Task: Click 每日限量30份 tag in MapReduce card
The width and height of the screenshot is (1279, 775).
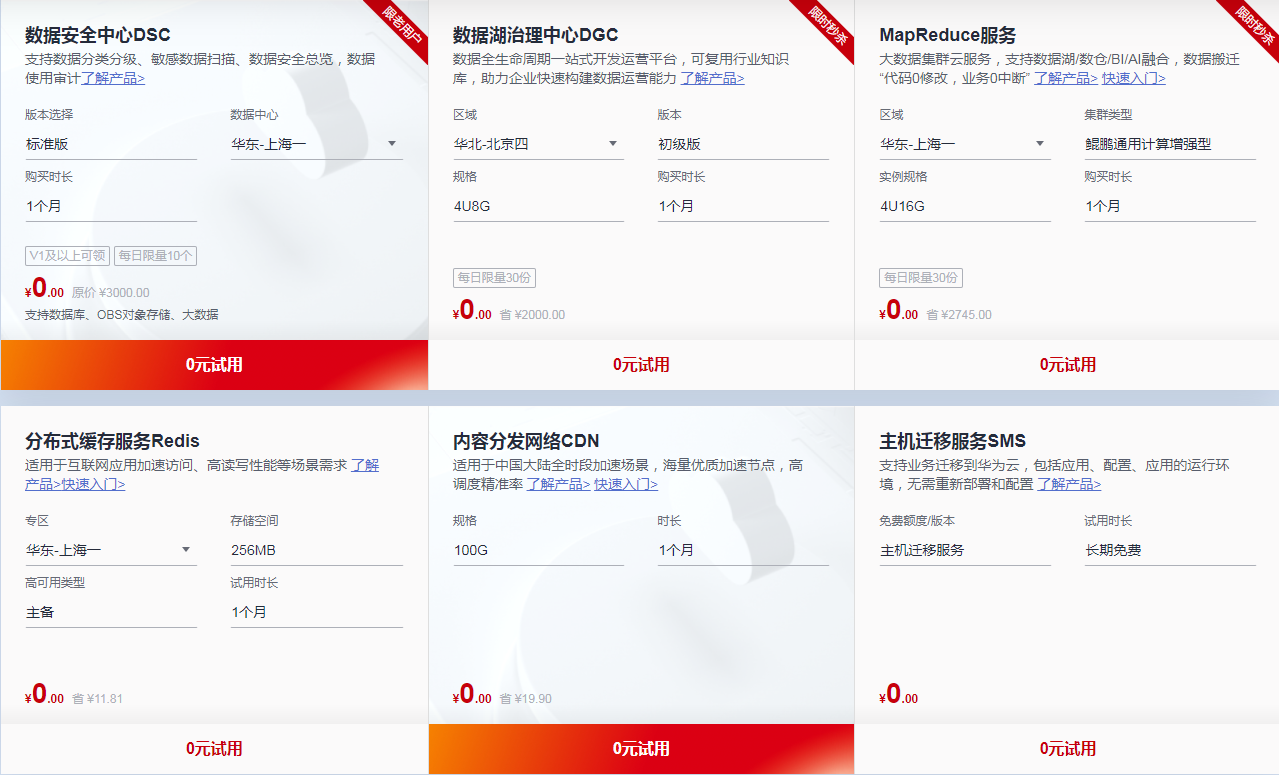Action: tap(921, 277)
